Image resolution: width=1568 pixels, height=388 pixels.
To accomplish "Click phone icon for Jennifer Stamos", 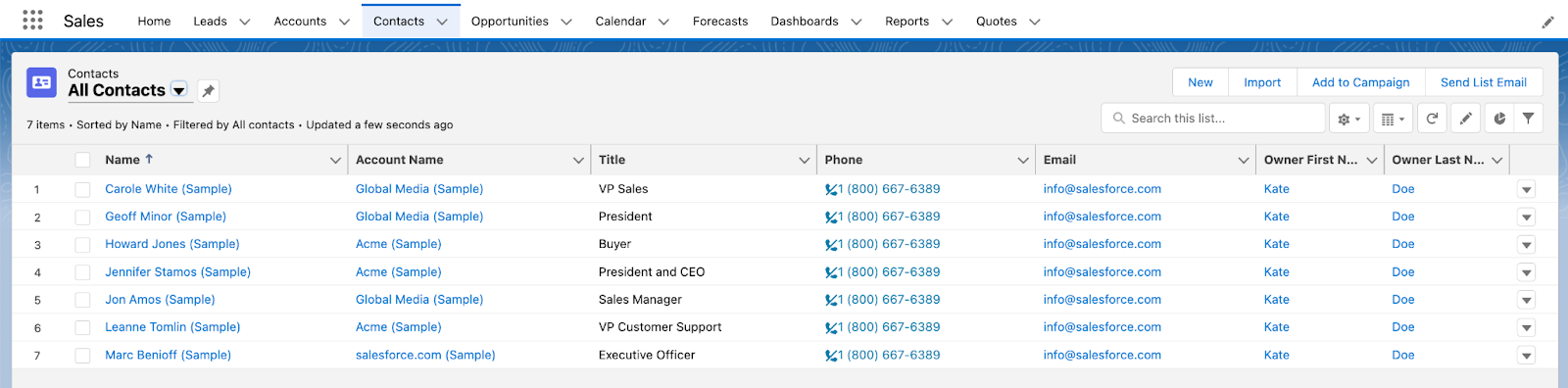I will [831, 273].
